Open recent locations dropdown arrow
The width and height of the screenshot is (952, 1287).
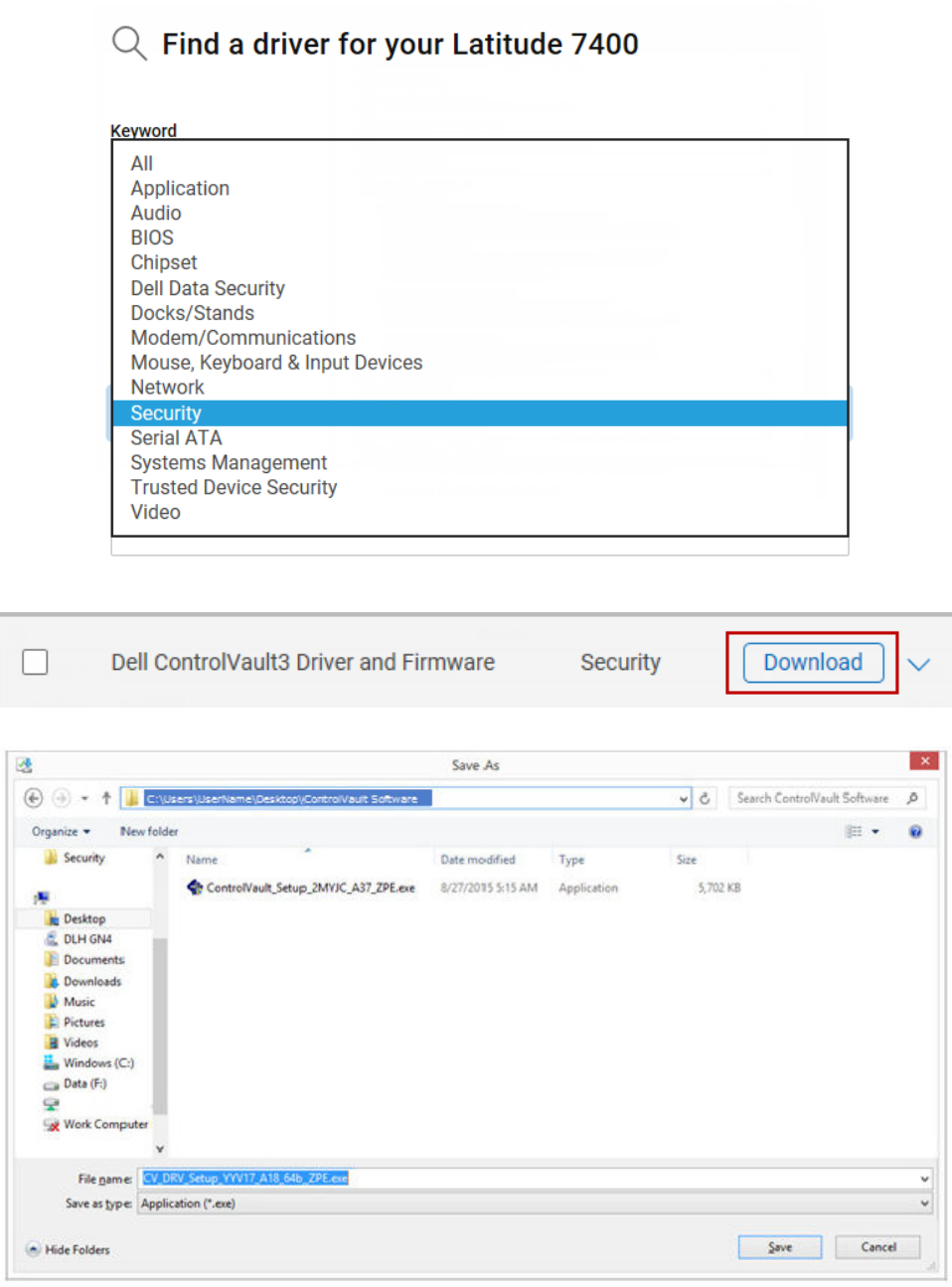84,798
